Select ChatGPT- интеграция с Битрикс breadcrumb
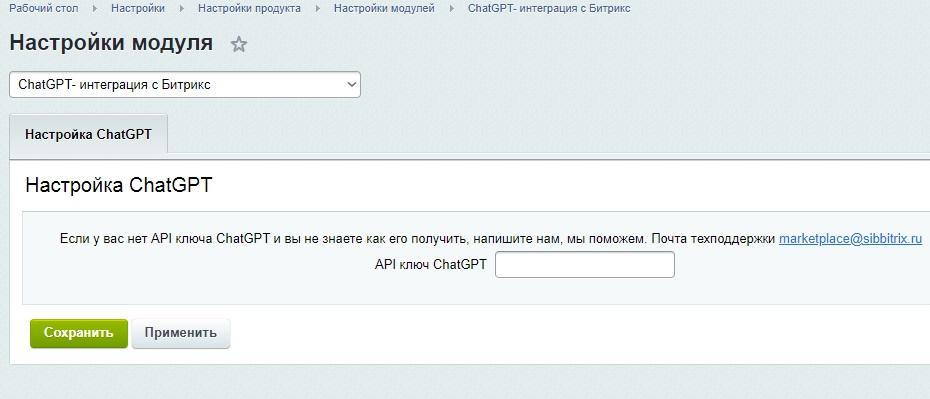 click(x=549, y=9)
